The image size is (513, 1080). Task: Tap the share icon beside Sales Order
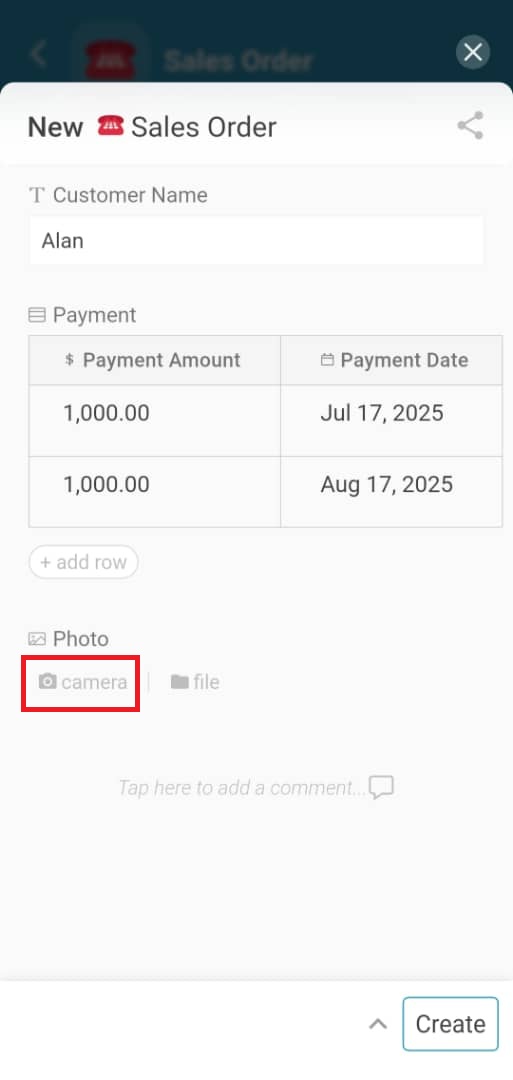470,126
